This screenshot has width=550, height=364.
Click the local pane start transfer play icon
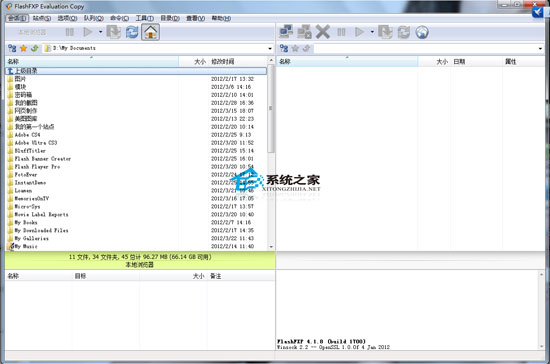(x=88, y=32)
